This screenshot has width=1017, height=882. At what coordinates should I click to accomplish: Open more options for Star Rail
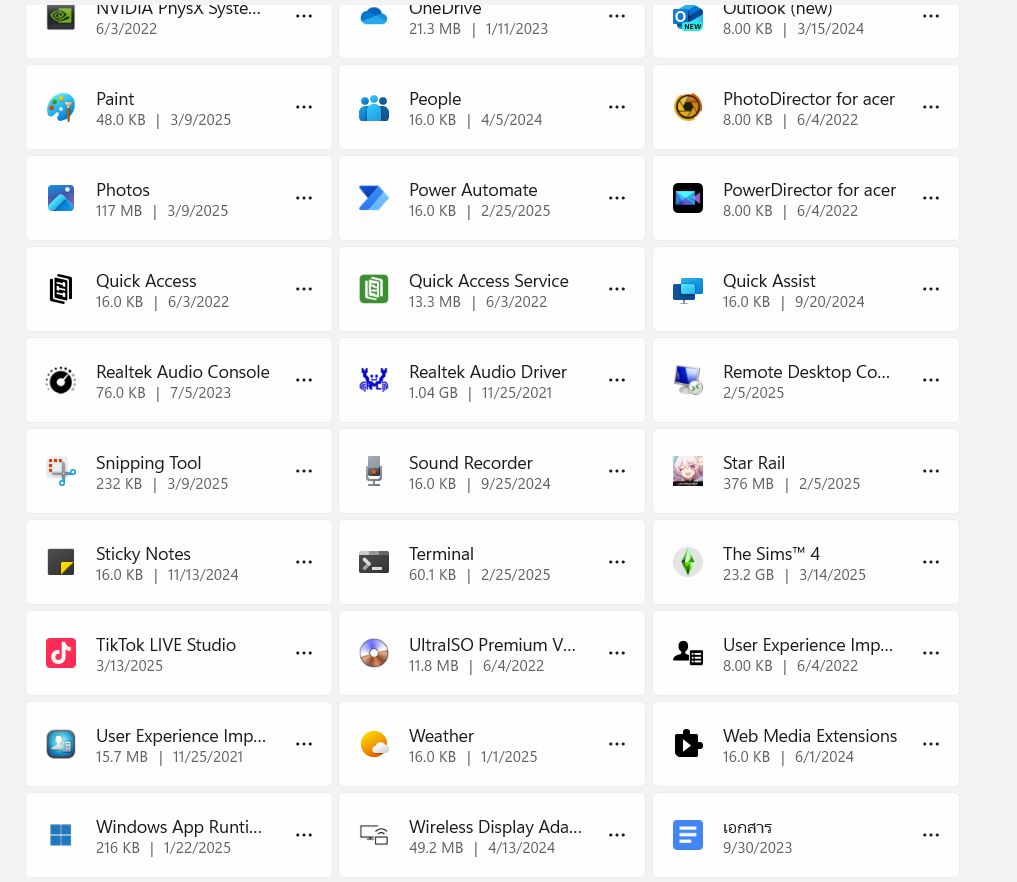coord(931,471)
